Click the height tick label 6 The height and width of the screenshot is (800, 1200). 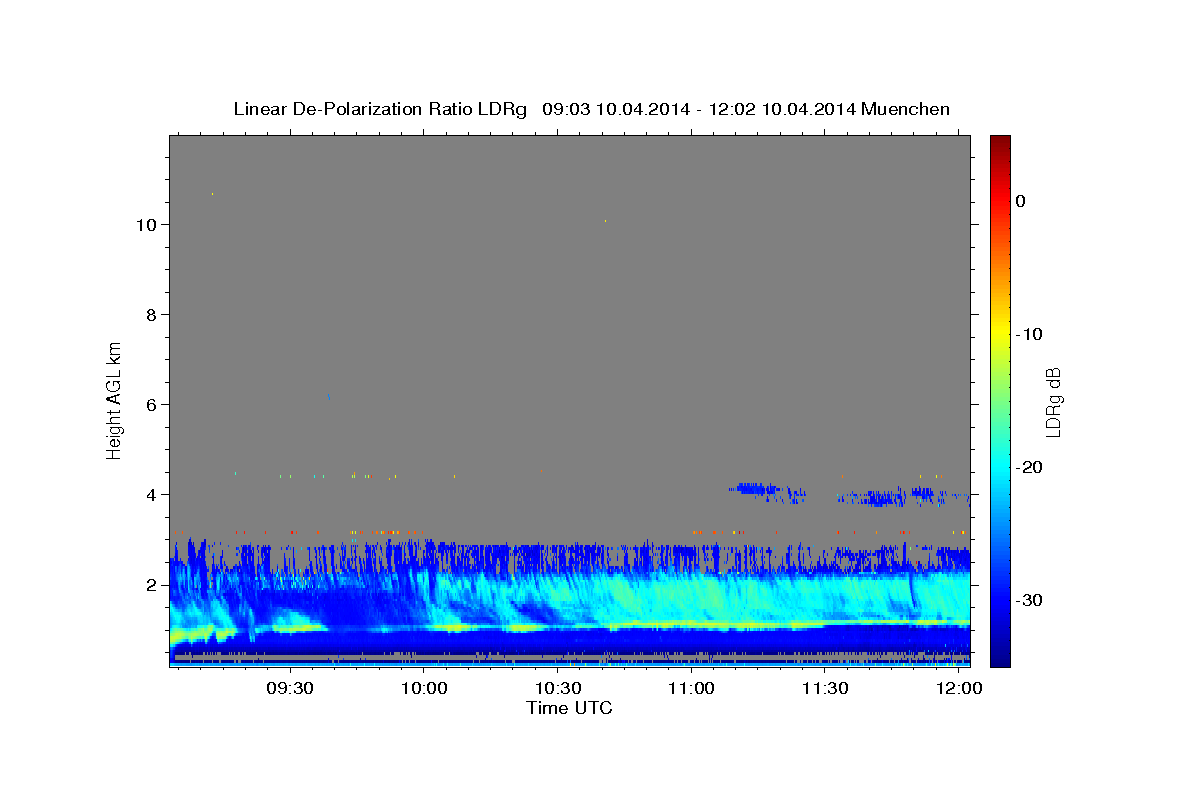point(152,404)
